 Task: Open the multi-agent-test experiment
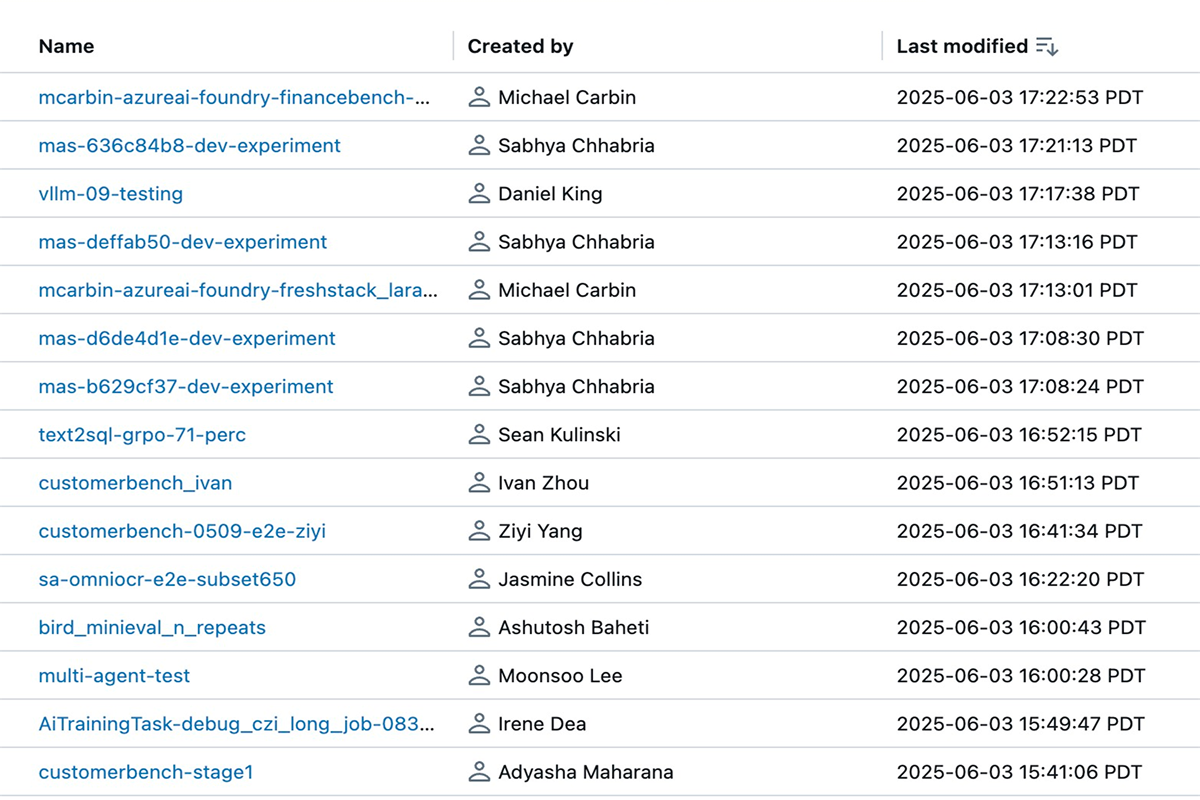(114, 676)
